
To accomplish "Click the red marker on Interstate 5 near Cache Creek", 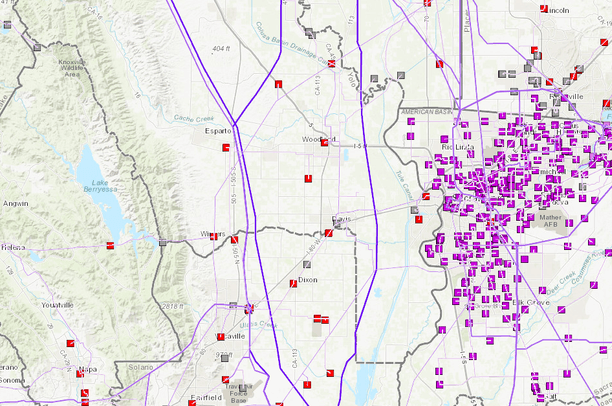I will 278,84.
